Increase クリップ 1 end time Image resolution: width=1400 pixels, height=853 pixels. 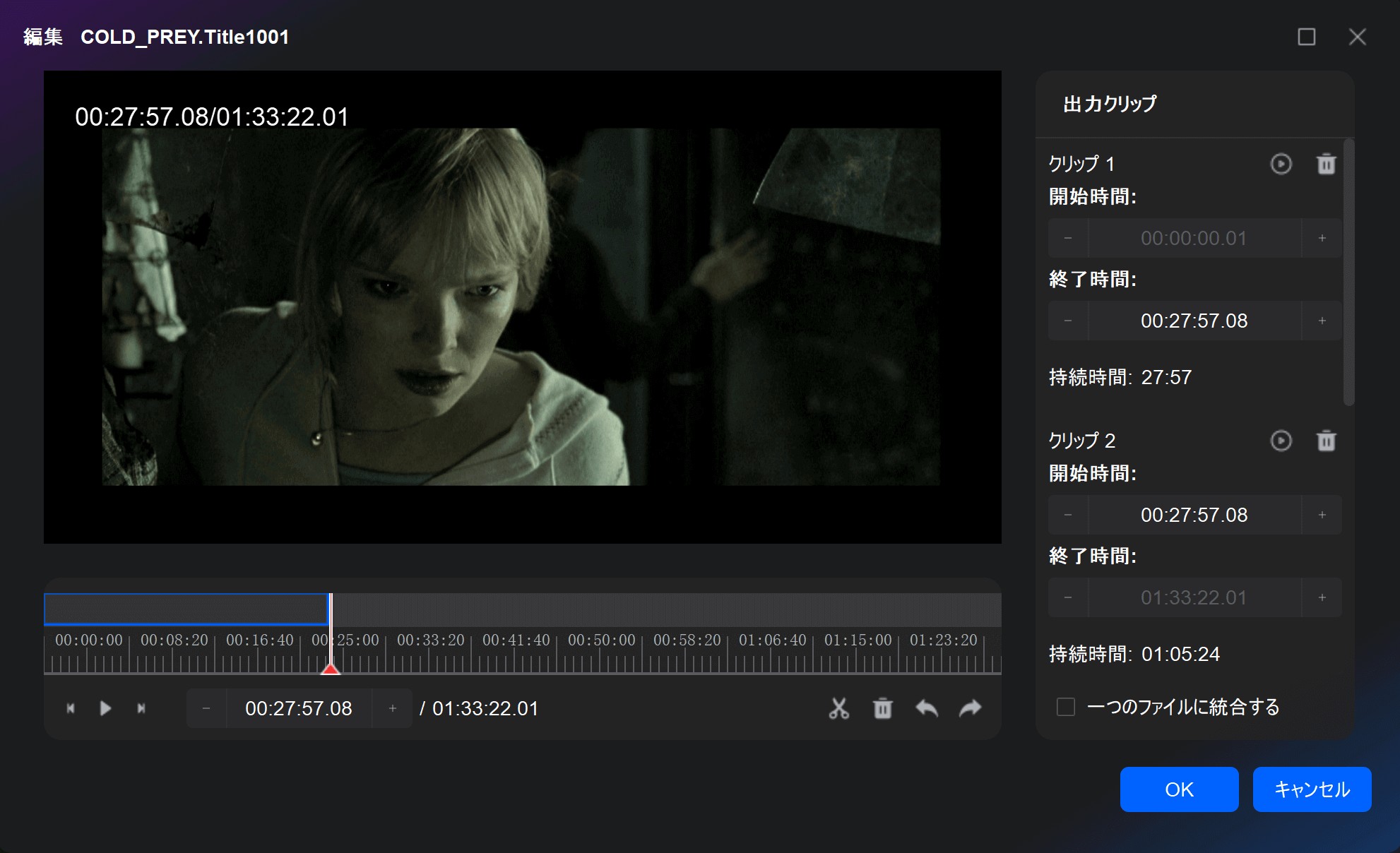[1322, 321]
